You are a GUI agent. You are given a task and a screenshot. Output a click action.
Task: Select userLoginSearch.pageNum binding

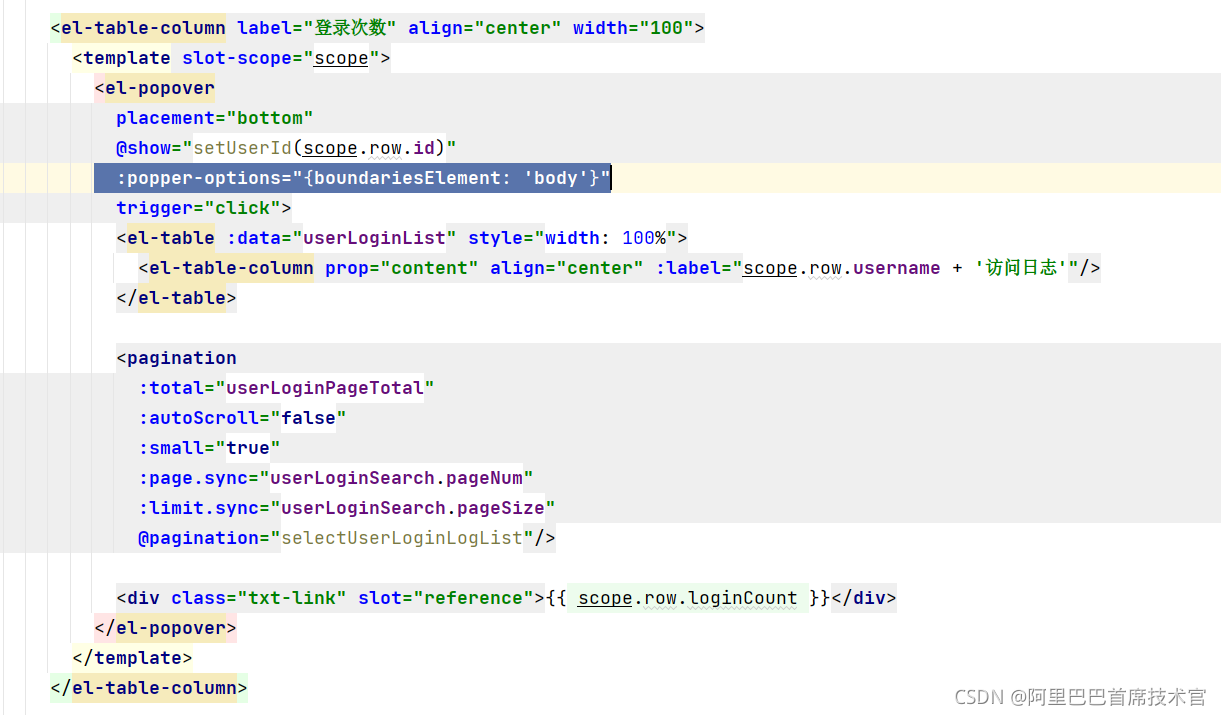(x=401, y=478)
